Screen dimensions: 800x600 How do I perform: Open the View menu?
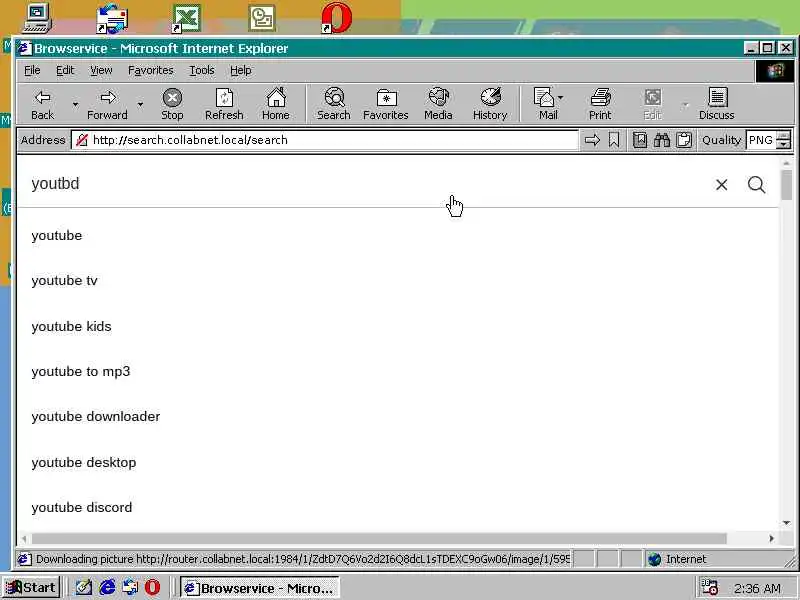click(x=101, y=70)
